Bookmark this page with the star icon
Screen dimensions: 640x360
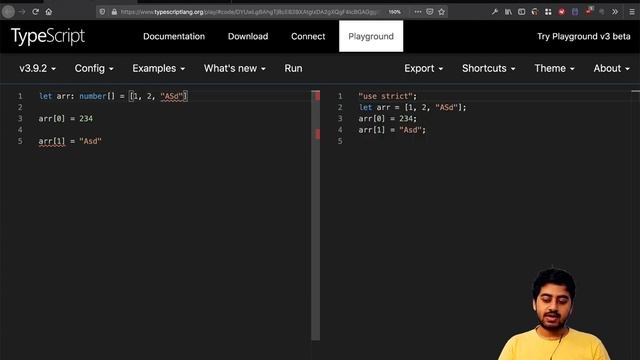[442, 12]
